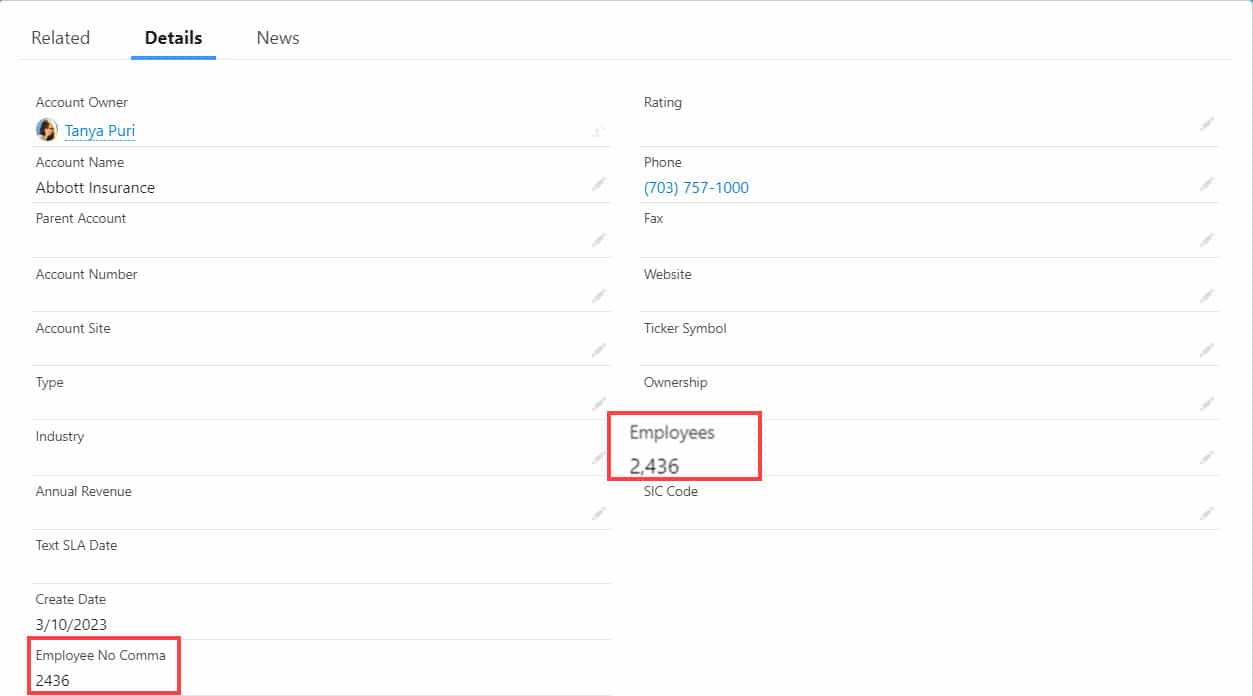Edit the SIC Code field

tap(1207, 513)
